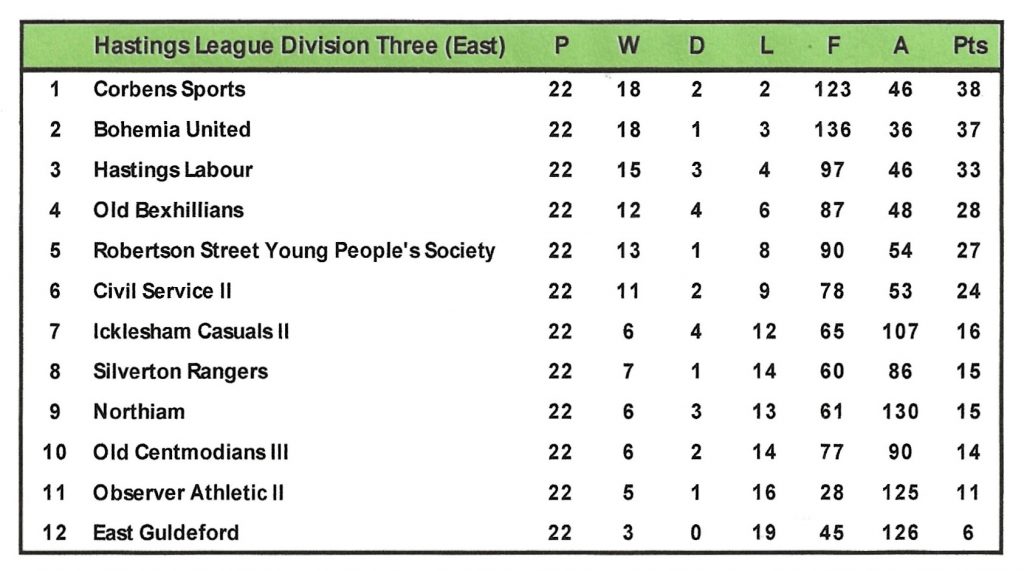
Task: Select Hastings Labour in the table
Action: 173,170
